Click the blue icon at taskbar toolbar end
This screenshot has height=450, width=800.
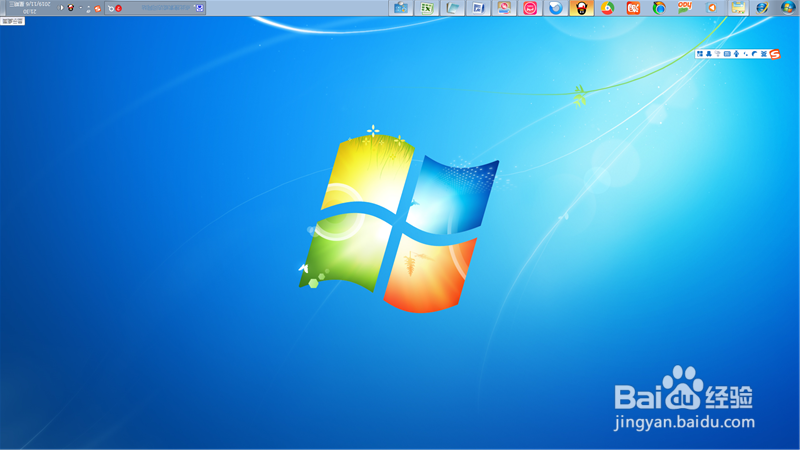[199, 8]
